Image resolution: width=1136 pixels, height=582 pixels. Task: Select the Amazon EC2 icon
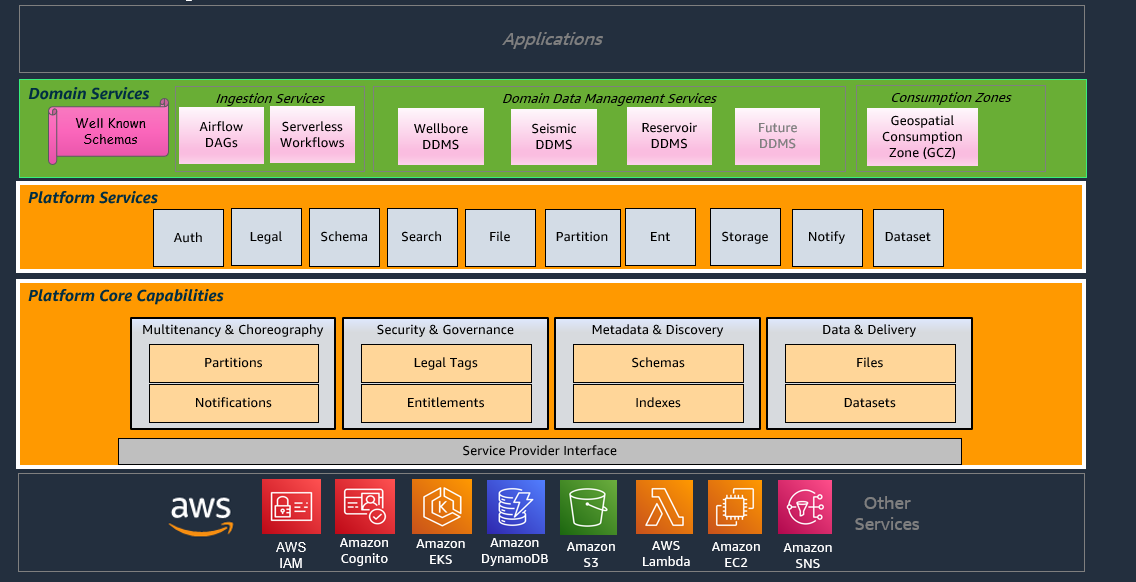735,507
